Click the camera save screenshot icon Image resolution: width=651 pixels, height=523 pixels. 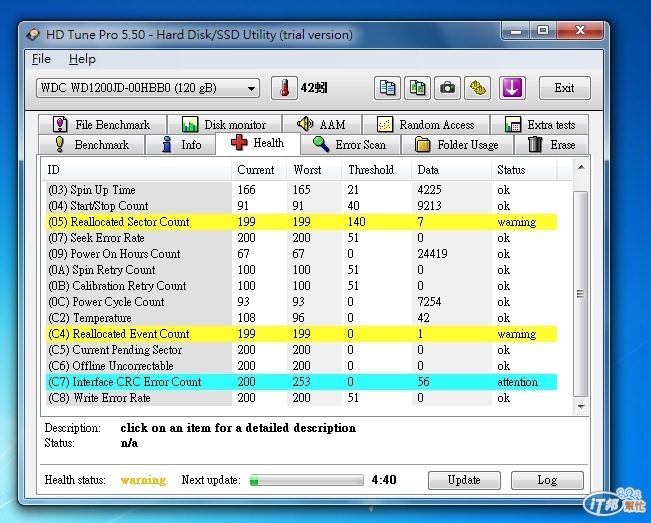pos(447,88)
